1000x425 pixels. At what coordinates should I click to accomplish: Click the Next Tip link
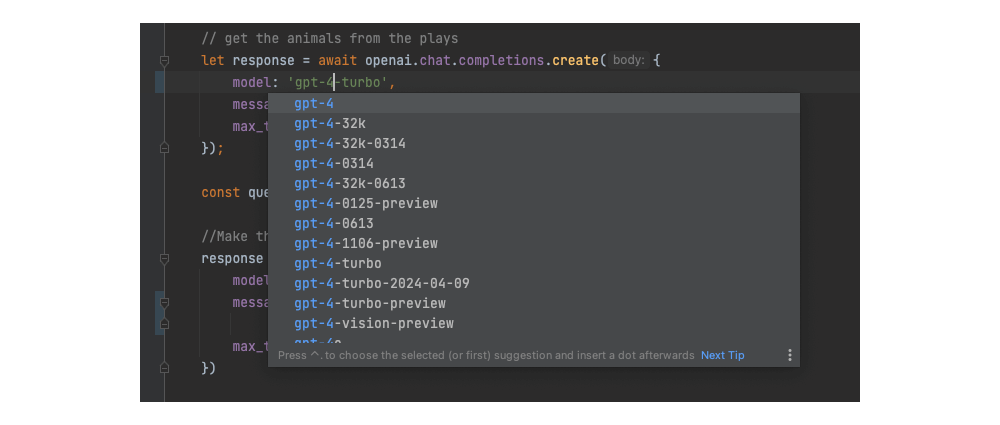(x=722, y=355)
